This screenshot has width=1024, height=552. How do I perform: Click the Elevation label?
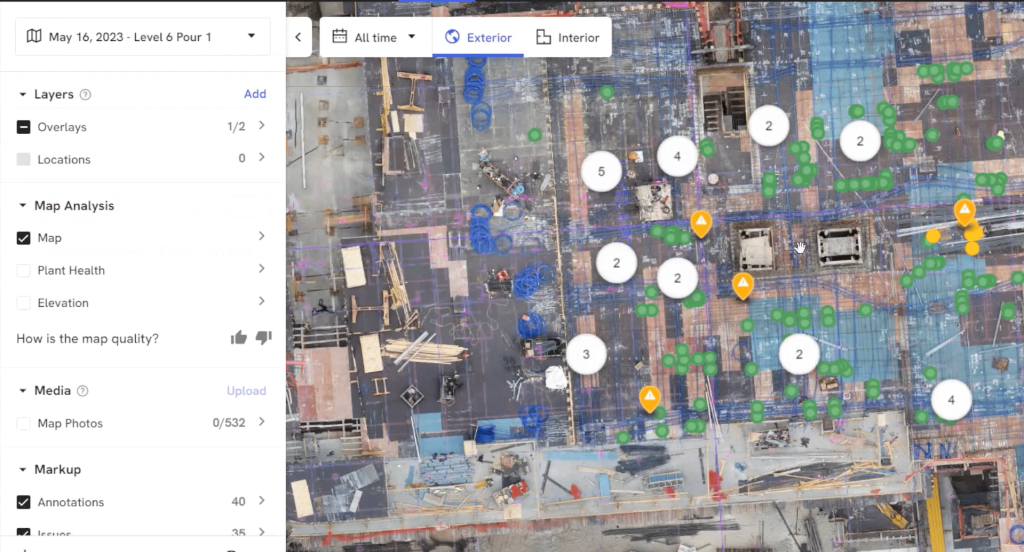pyautogui.click(x=63, y=303)
